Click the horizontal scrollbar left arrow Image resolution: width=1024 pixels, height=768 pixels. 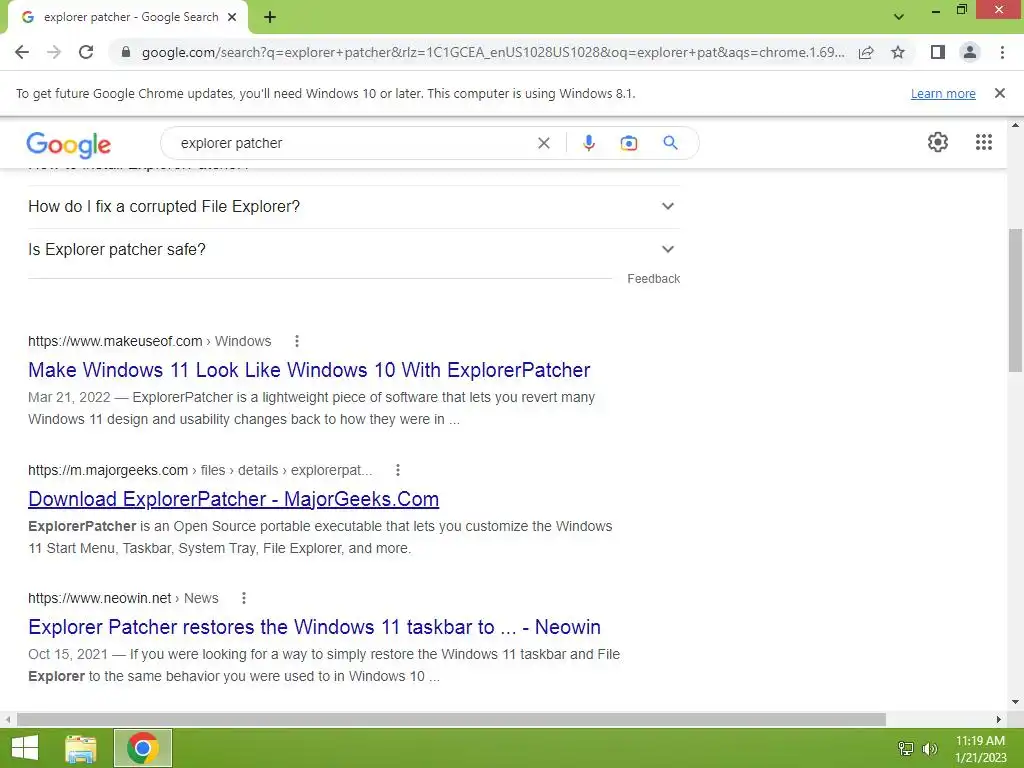click(x=8, y=720)
